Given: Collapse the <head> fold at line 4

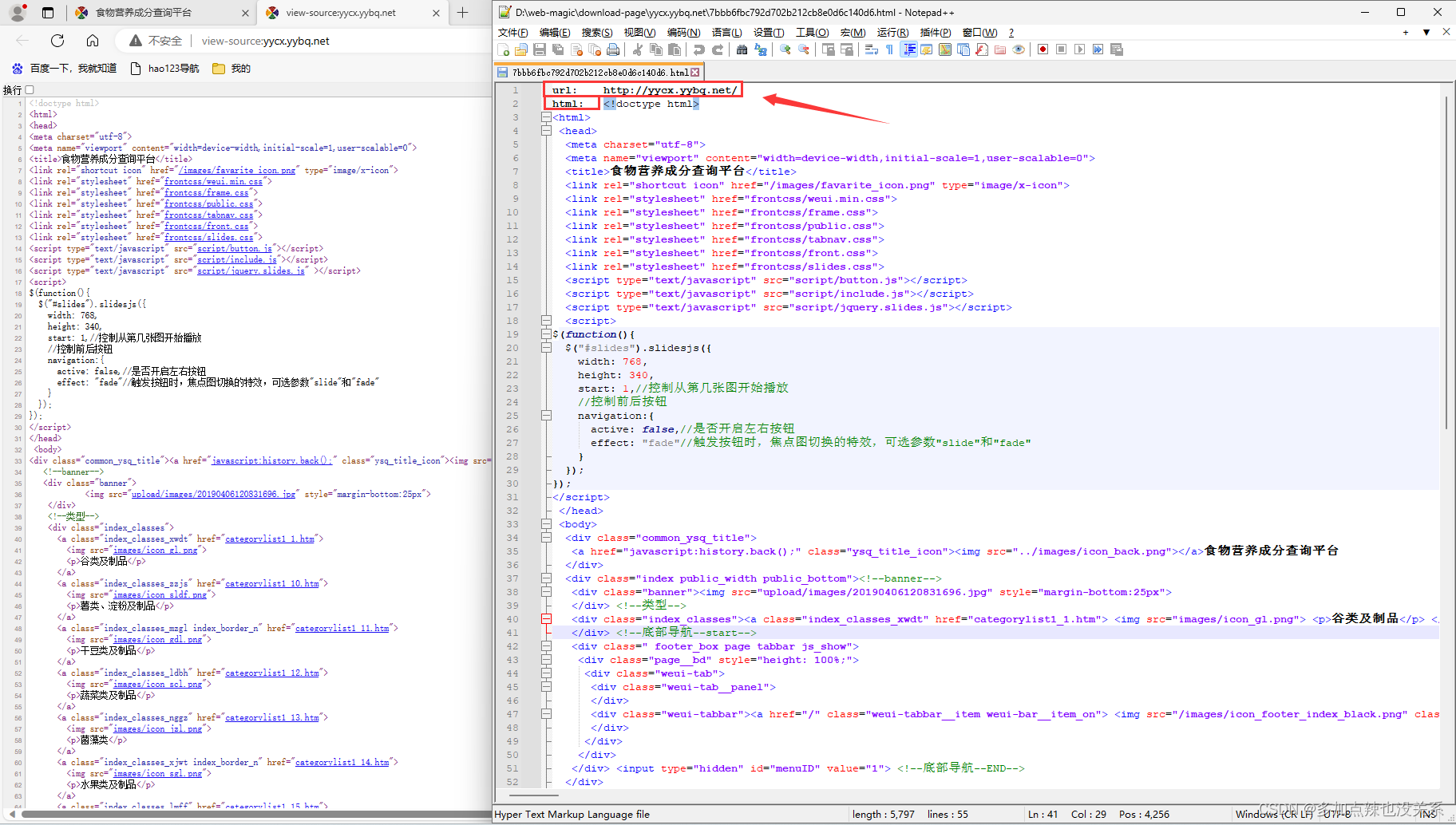Looking at the screenshot, I should click(x=546, y=131).
